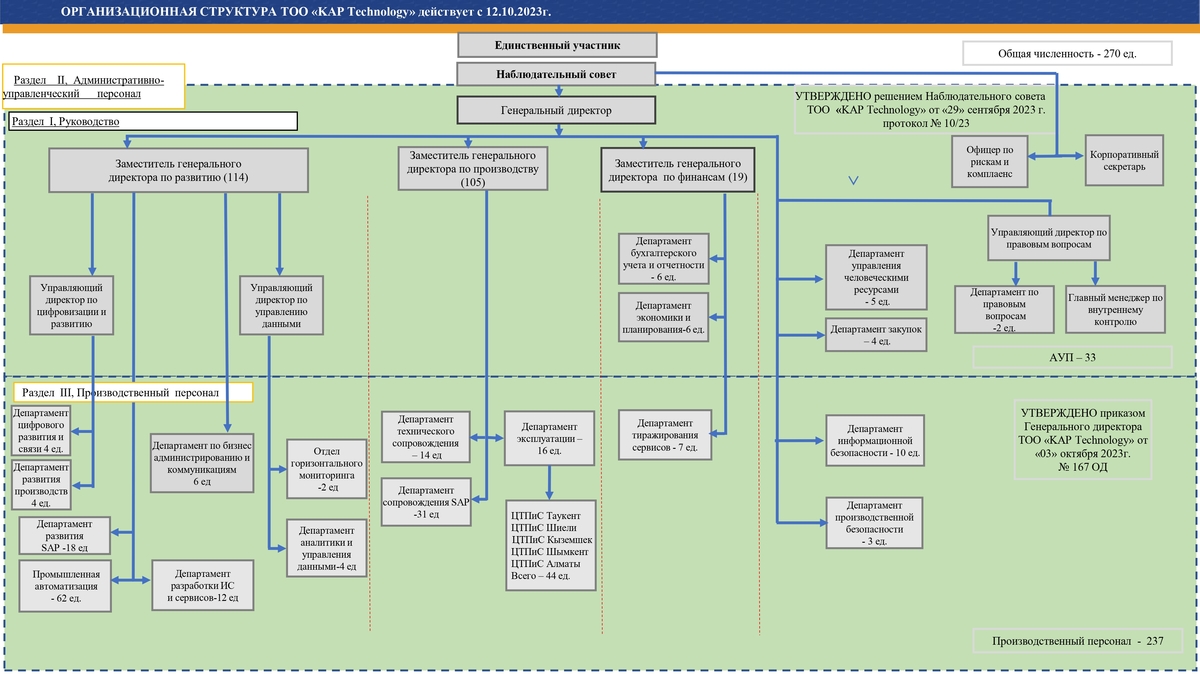The image size is (1200, 675).
Task: Select 'Заместитель генерального директора по финансам (19)'
Action: [678, 169]
